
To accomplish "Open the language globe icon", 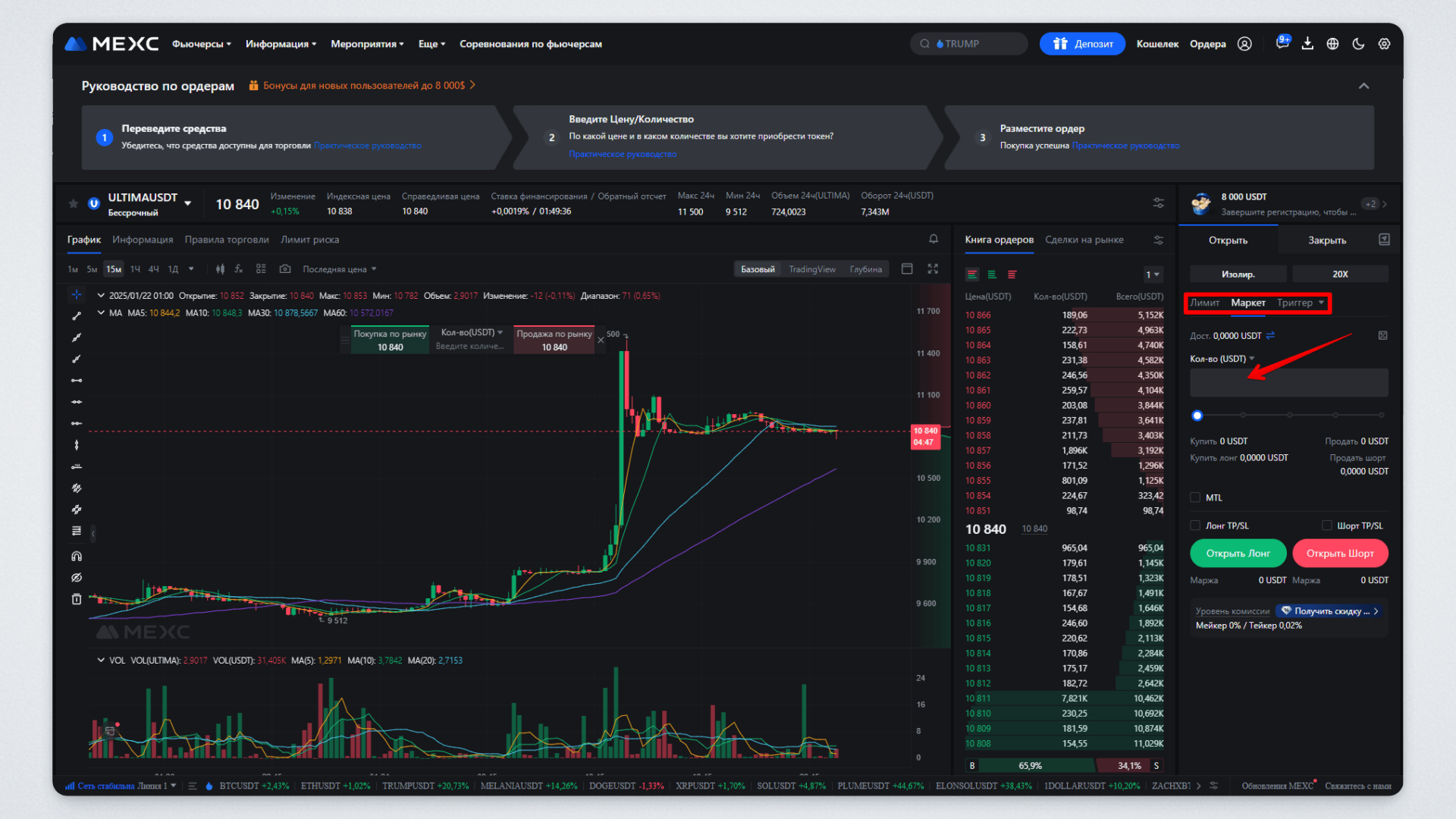I will coord(1332,44).
